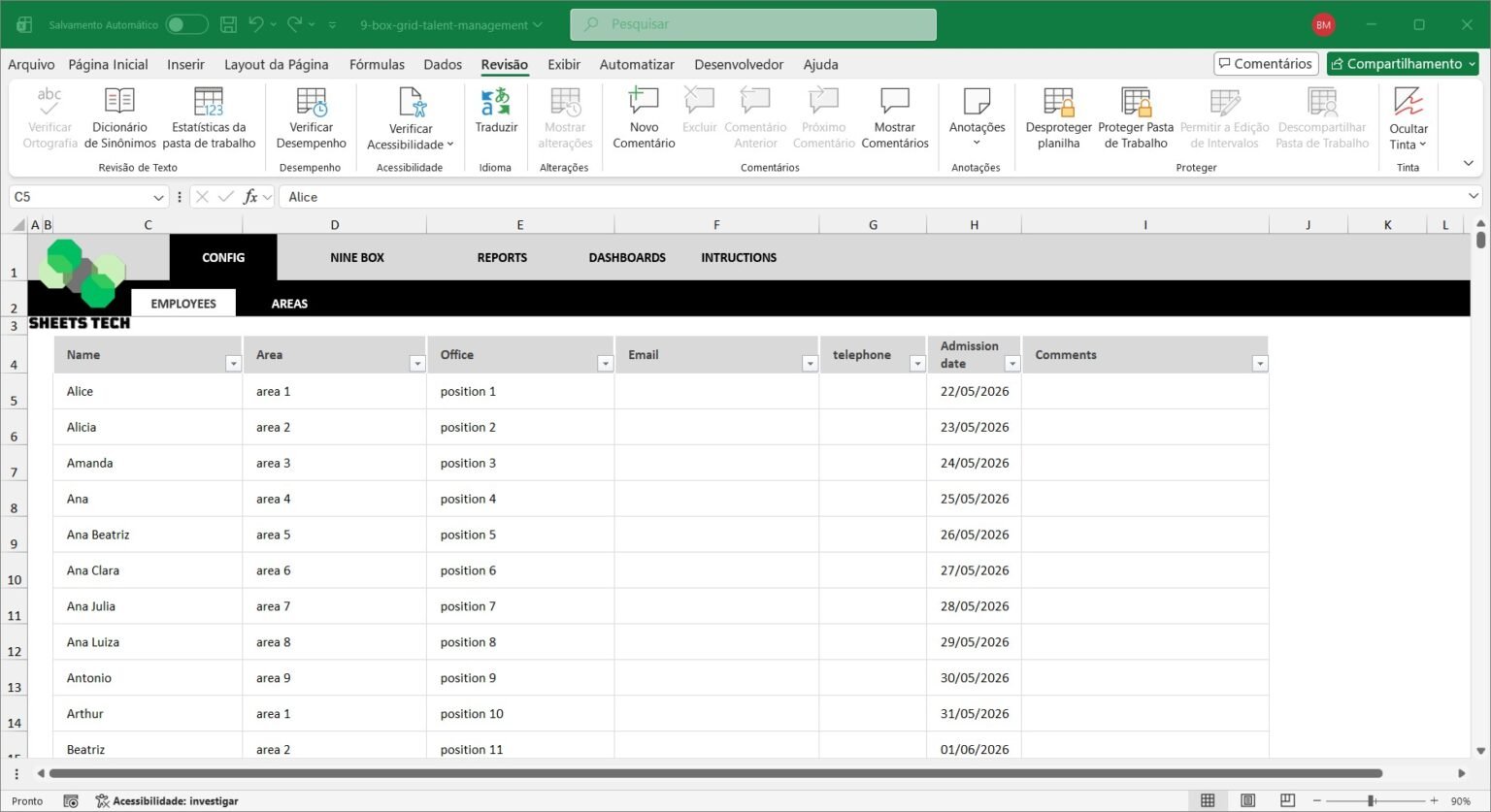This screenshot has width=1491, height=812.
Task: Toggle Salvamento Automático switch
Action: [186, 24]
